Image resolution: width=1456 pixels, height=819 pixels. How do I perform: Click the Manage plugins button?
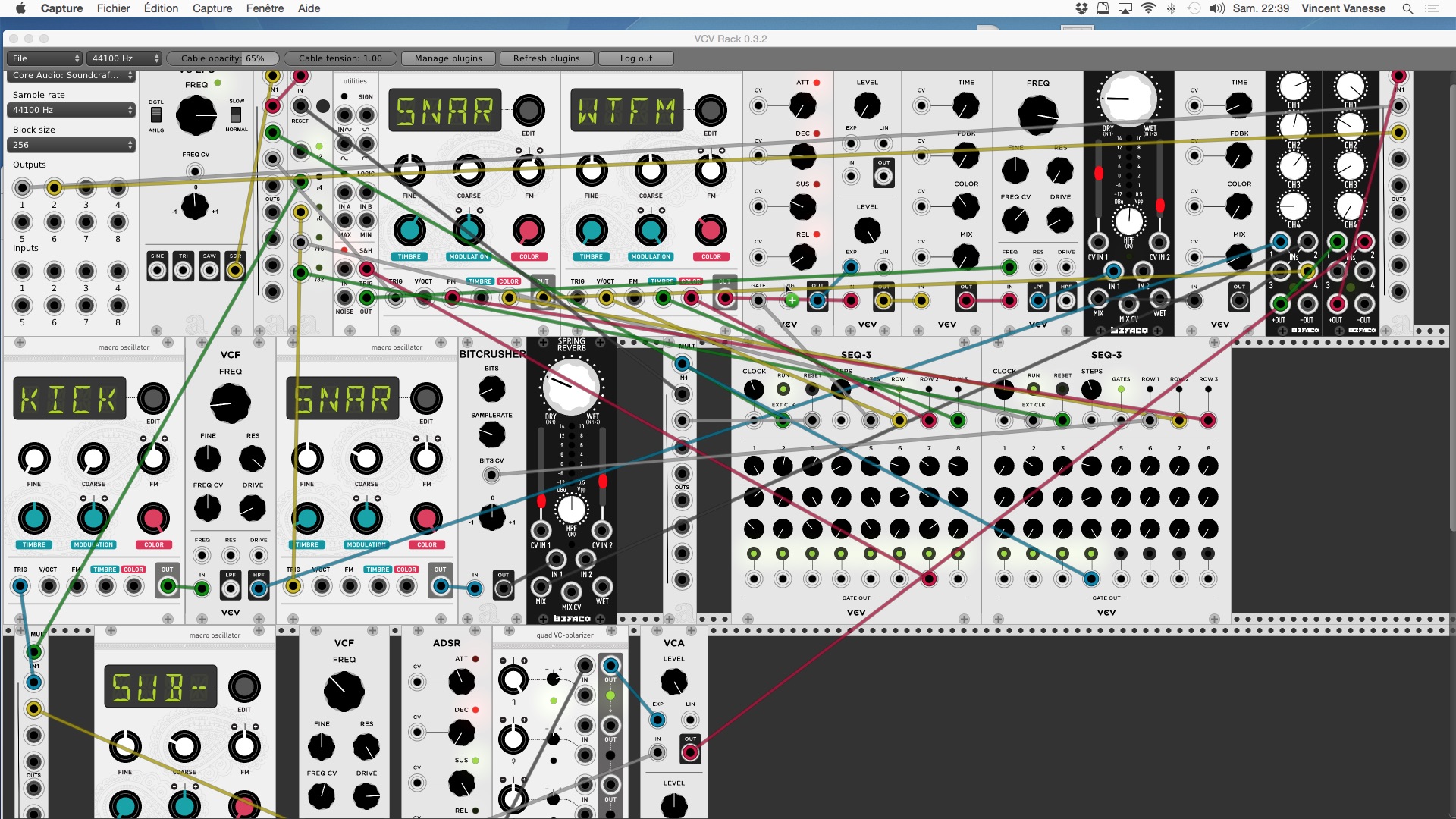click(x=448, y=58)
